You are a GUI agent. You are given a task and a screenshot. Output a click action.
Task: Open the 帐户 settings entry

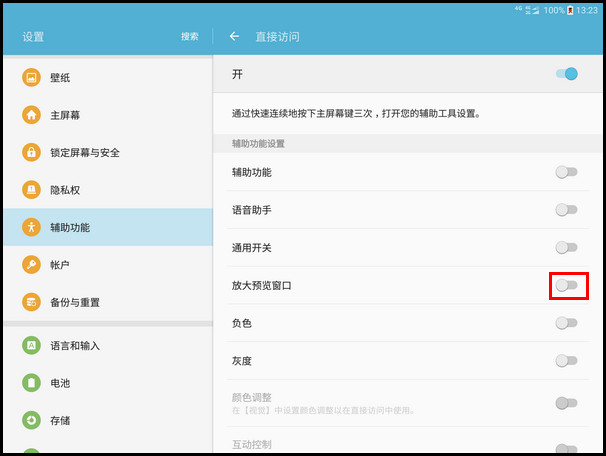point(108,265)
